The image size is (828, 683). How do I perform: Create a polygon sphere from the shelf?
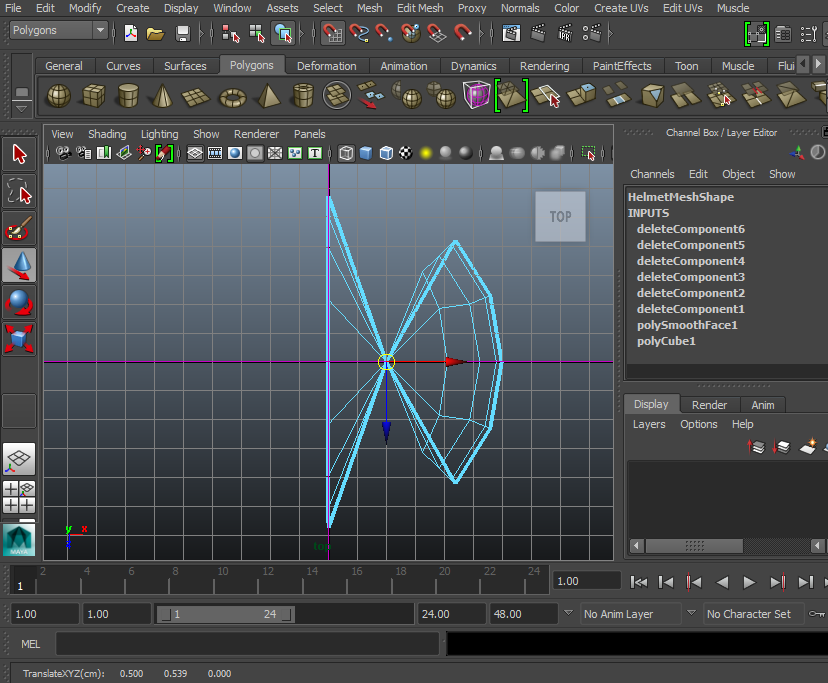pyautogui.click(x=59, y=96)
